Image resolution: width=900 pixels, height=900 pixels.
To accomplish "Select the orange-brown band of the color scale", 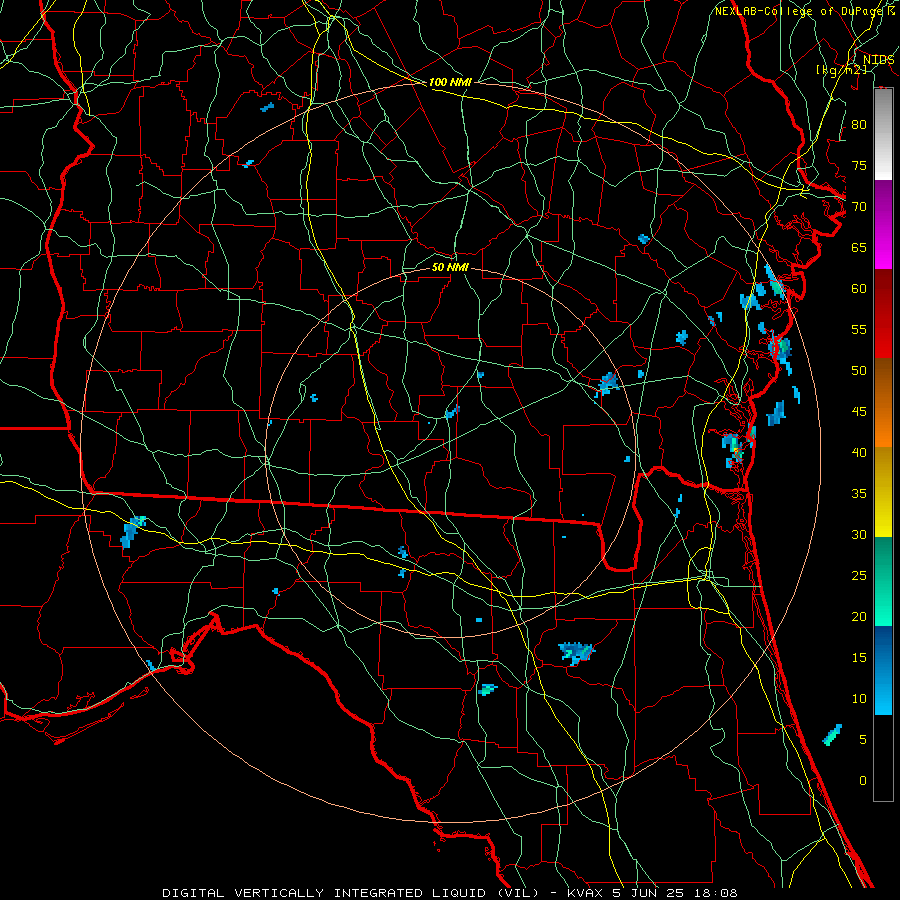I will [883, 403].
